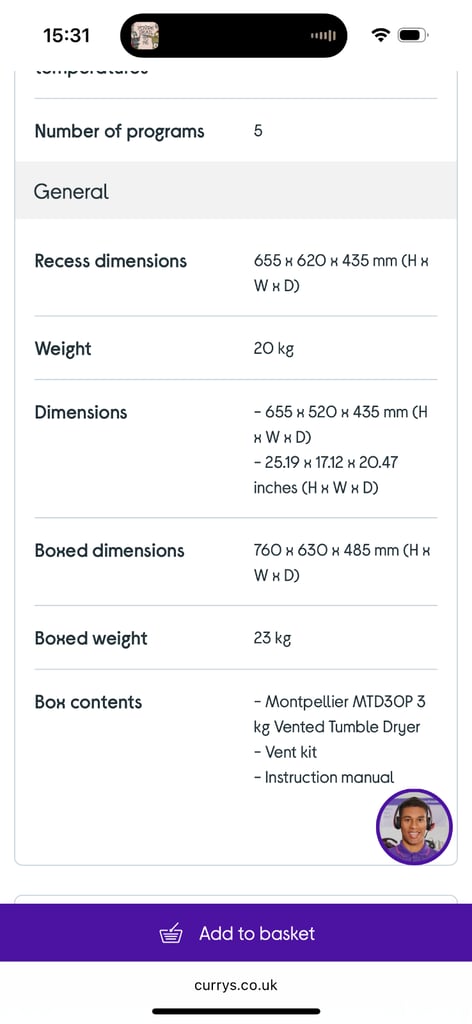
Task: Tap the Add to basket button
Action: [x=236, y=933]
